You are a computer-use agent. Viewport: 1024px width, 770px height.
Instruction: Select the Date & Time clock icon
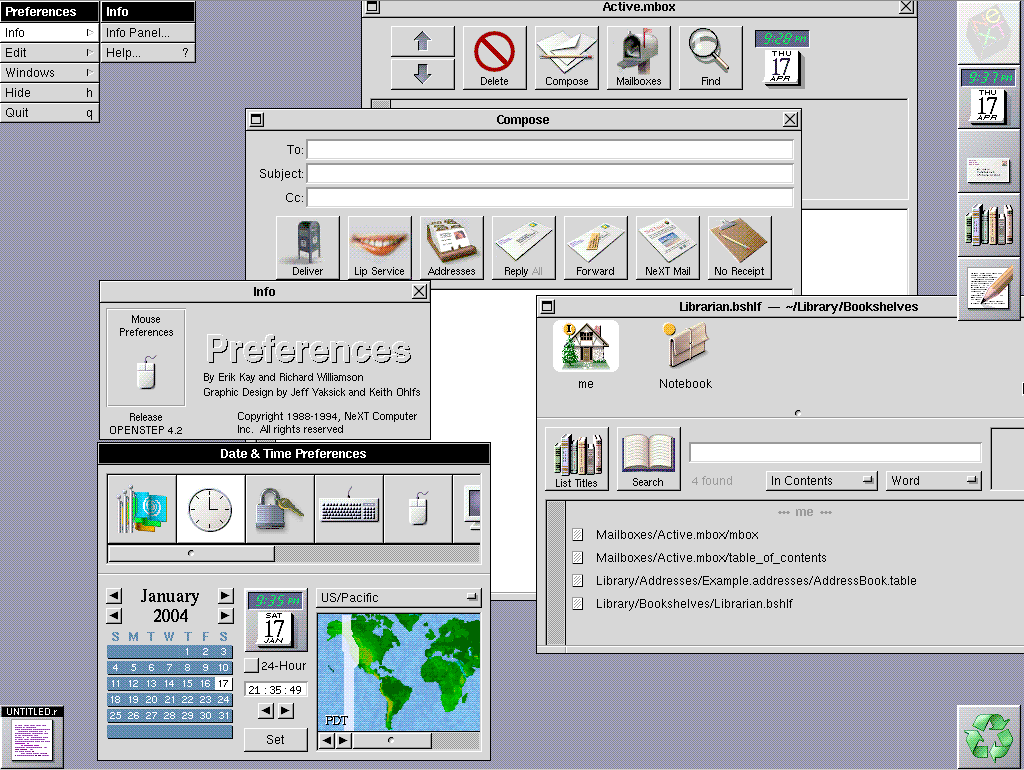(x=210, y=509)
